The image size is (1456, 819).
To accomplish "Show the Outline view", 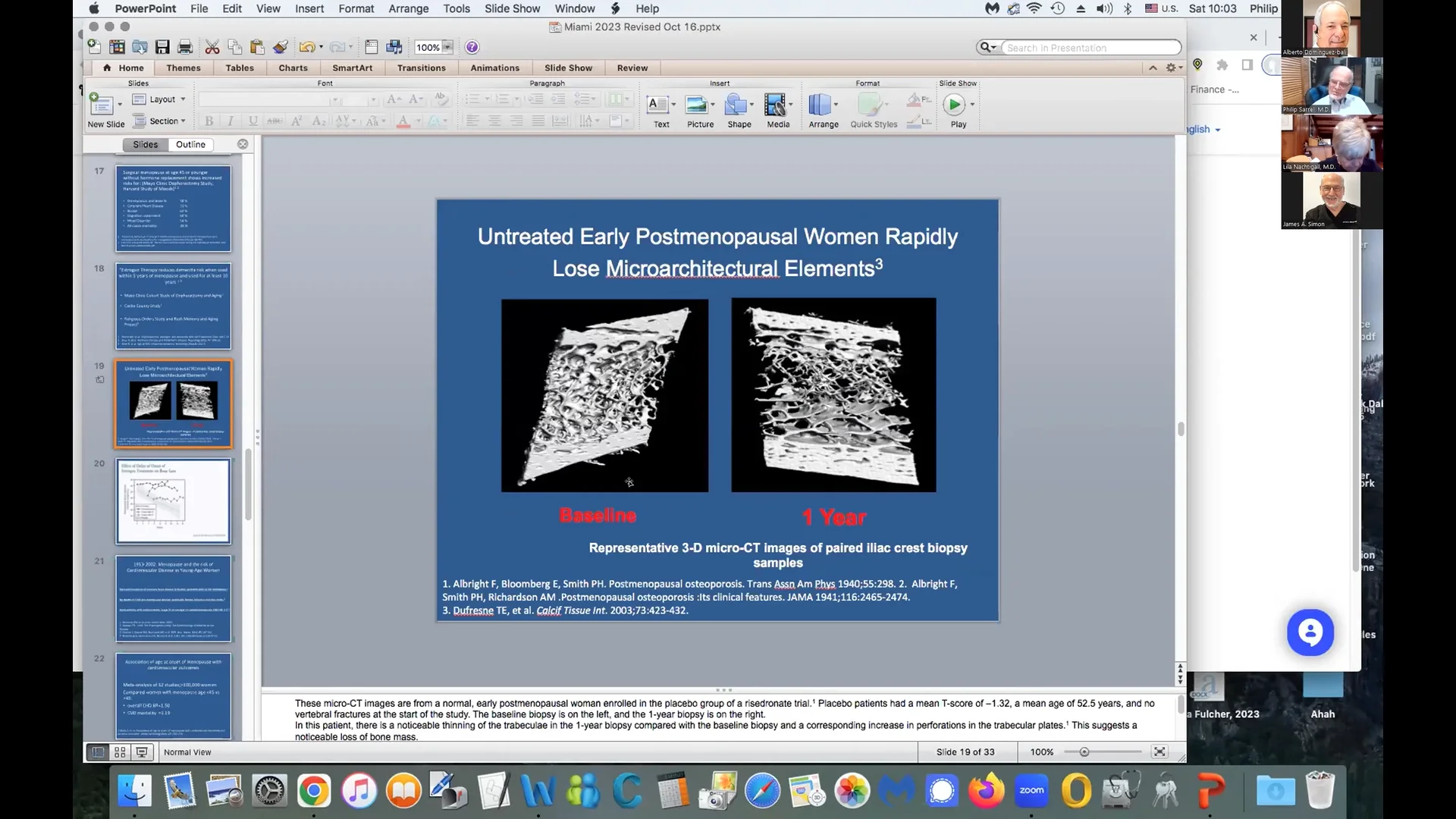I will click(x=190, y=144).
